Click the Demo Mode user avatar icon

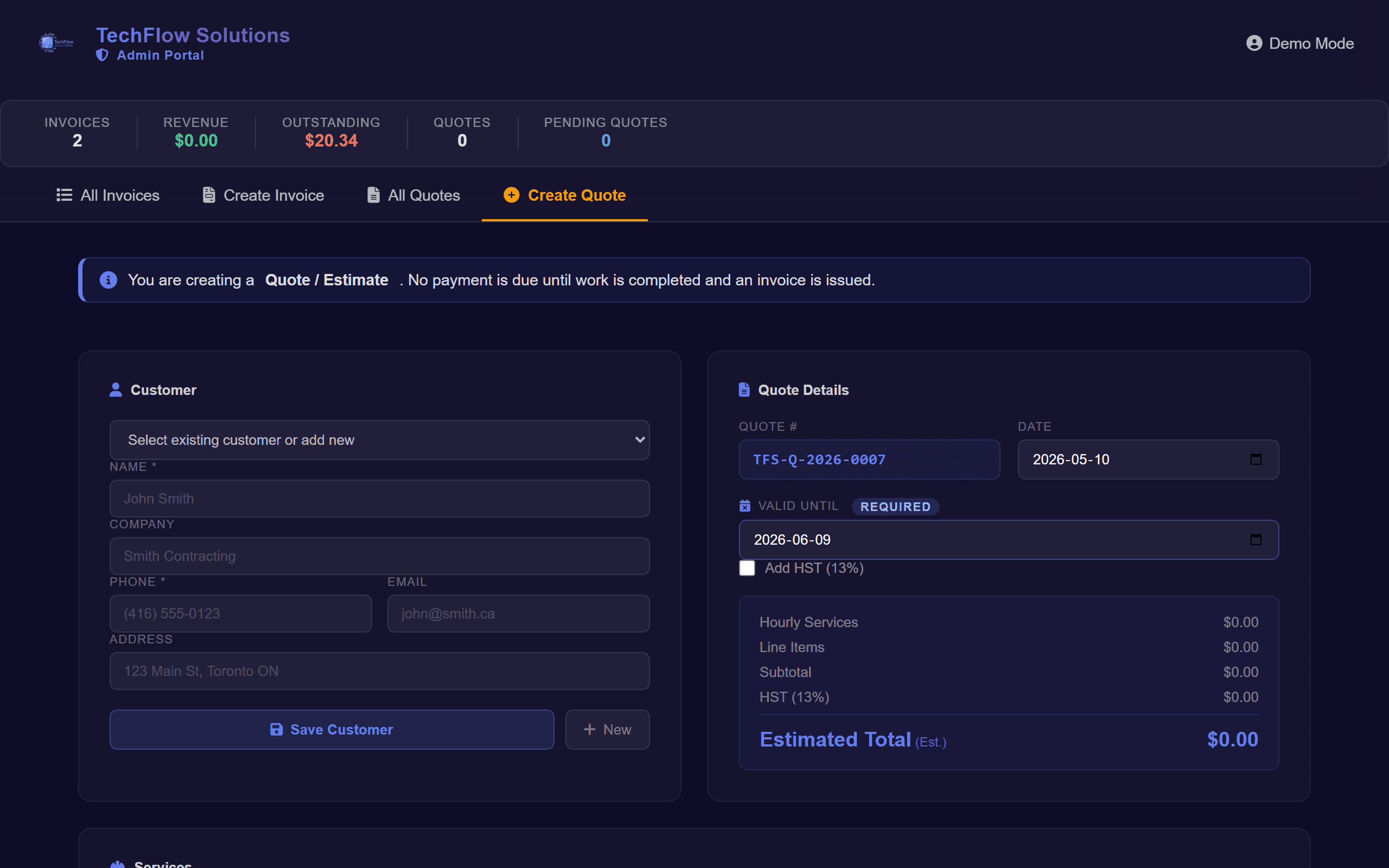(1254, 43)
